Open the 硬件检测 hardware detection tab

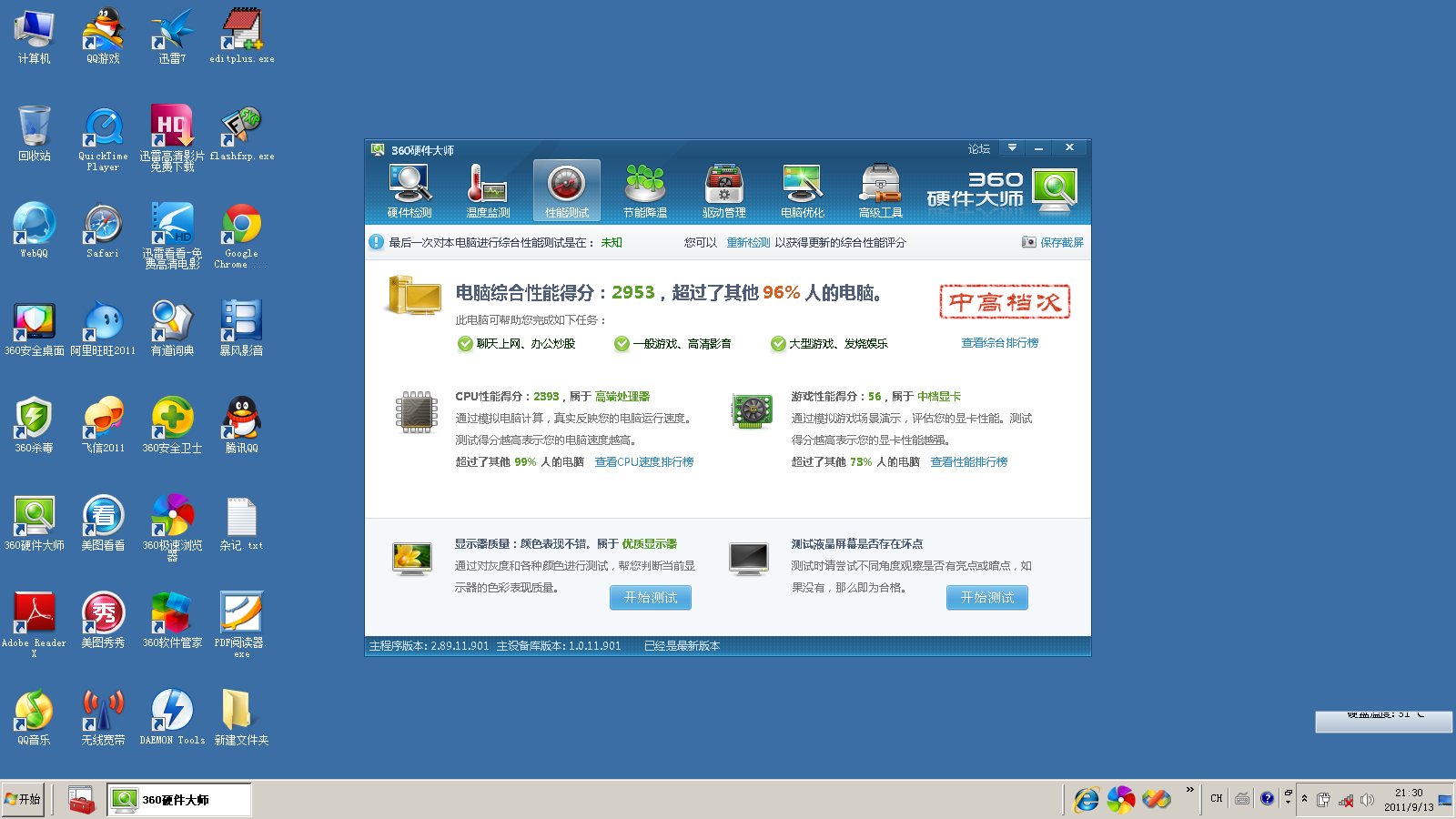click(x=409, y=191)
